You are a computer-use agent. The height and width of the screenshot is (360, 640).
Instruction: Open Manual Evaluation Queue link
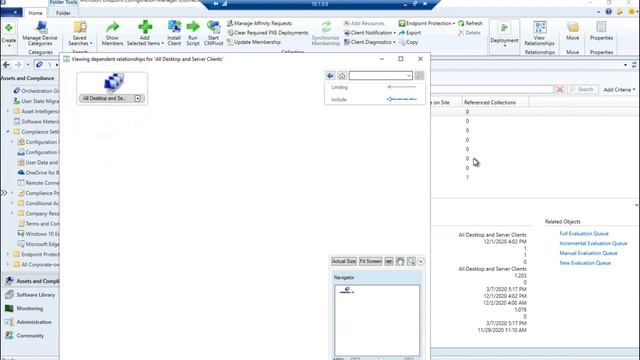click(588, 253)
